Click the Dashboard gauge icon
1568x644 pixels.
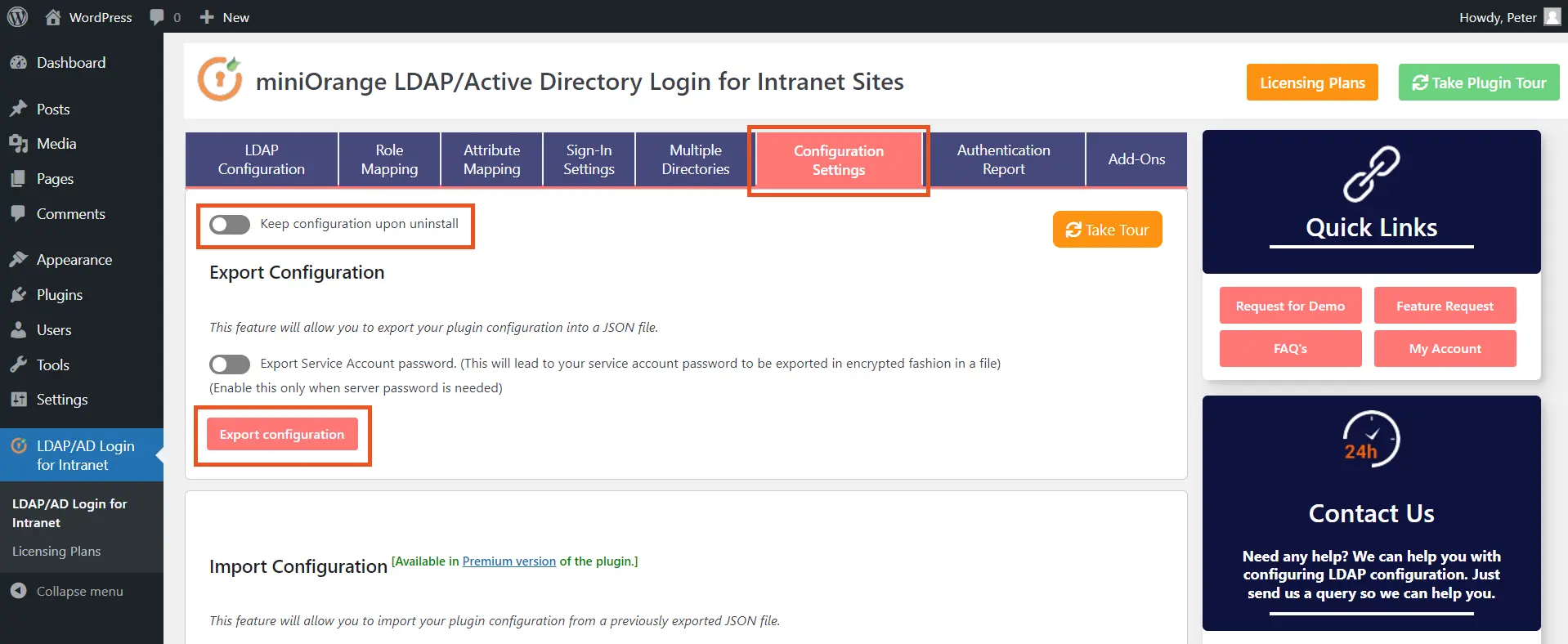[18, 63]
